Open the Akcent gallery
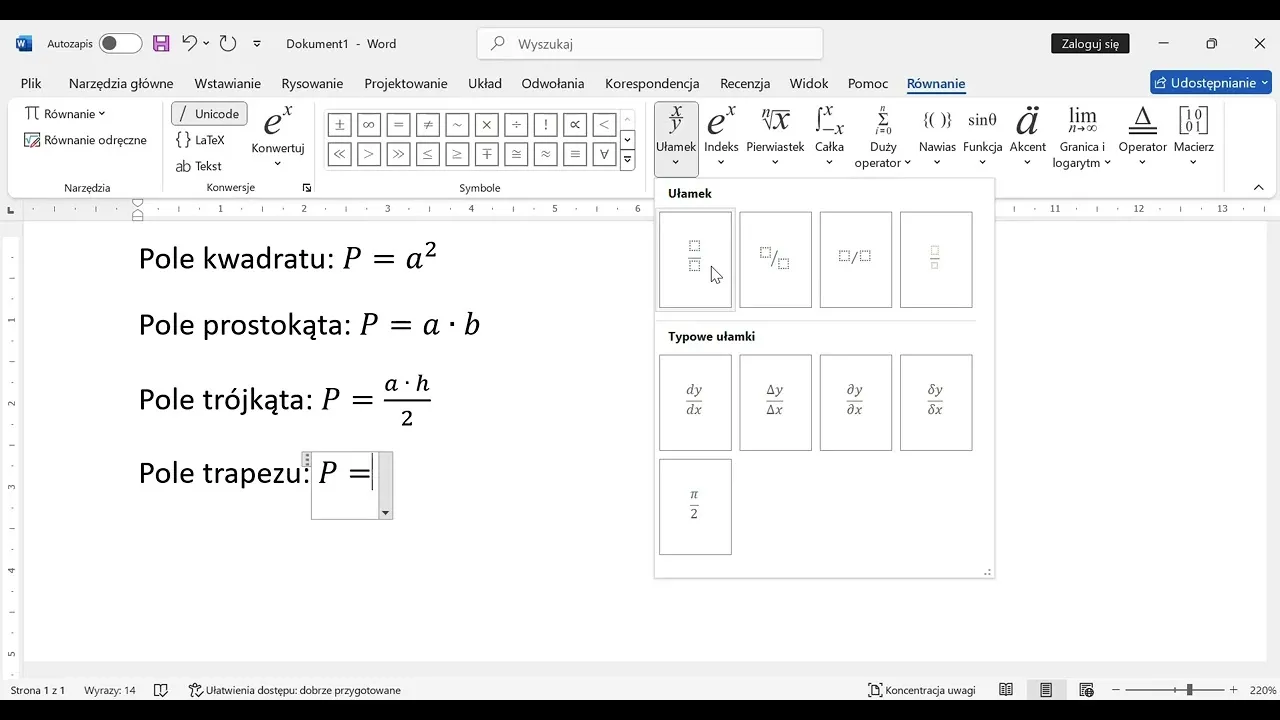The image size is (1280, 720). tap(1028, 137)
